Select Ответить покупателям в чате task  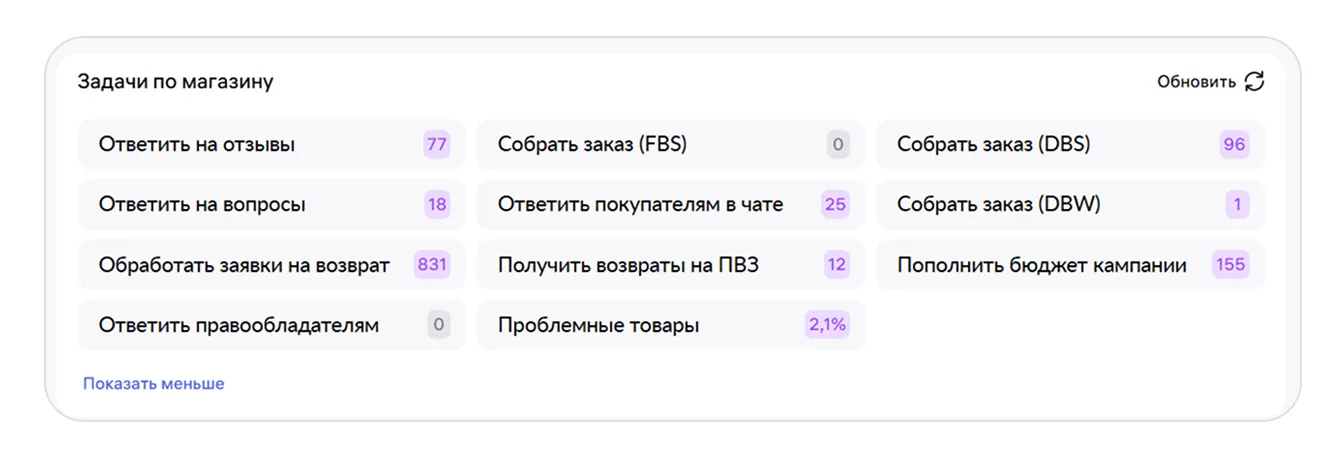[671, 205]
